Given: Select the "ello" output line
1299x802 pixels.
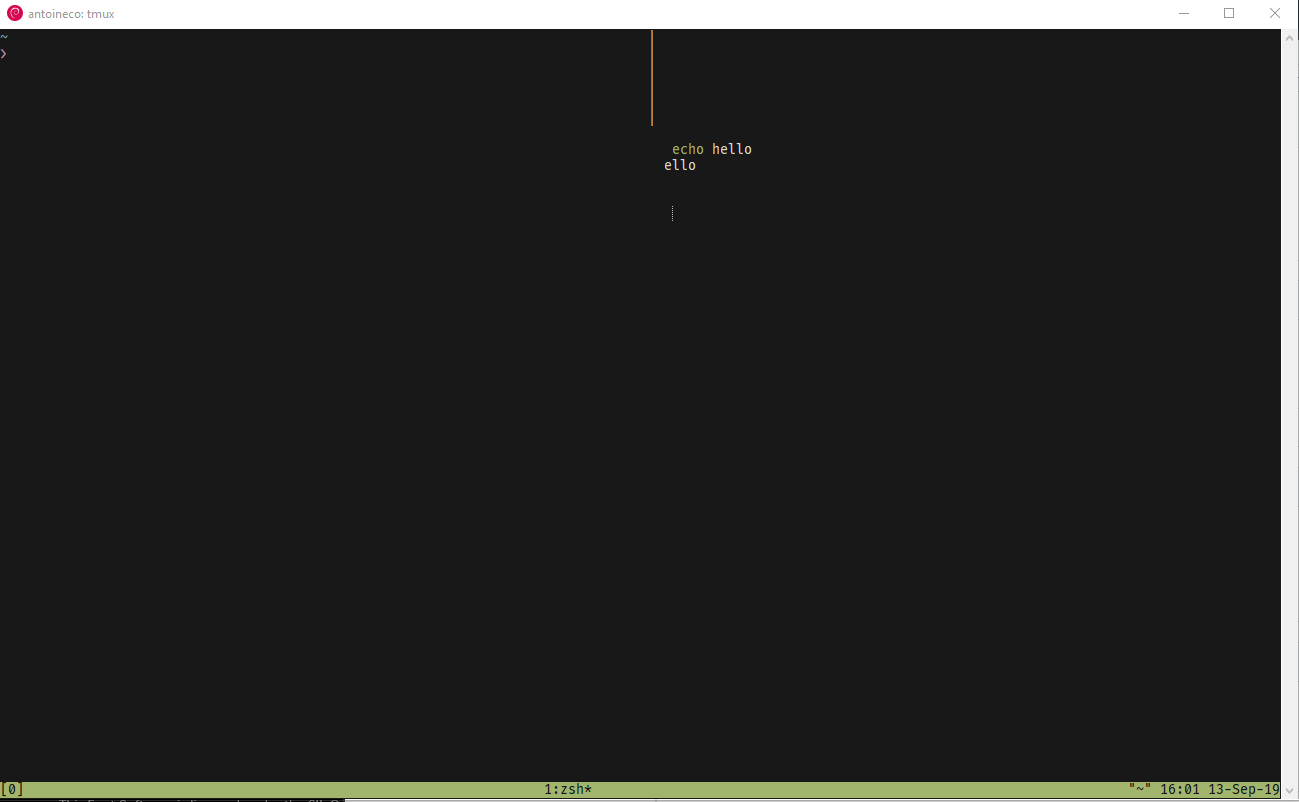Looking at the screenshot, I should 680,164.
